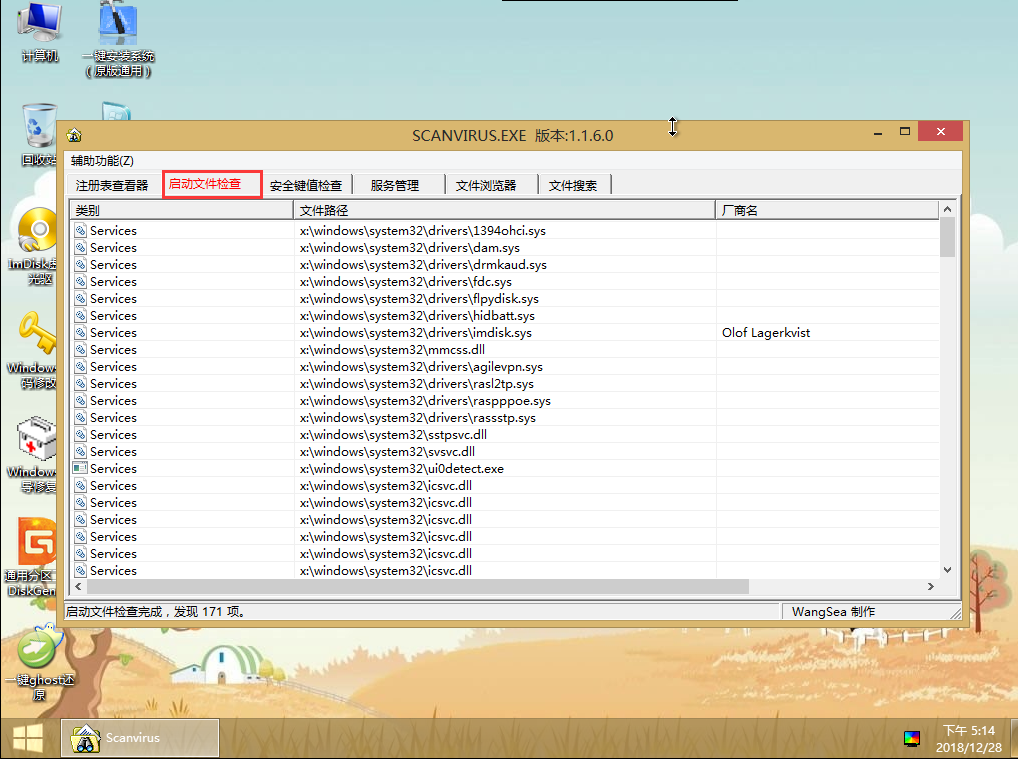Open the DiskGenius partition tool icon
Viewport: 1018px width, 759px height.
pyautogui.click(x=37, y=545)
